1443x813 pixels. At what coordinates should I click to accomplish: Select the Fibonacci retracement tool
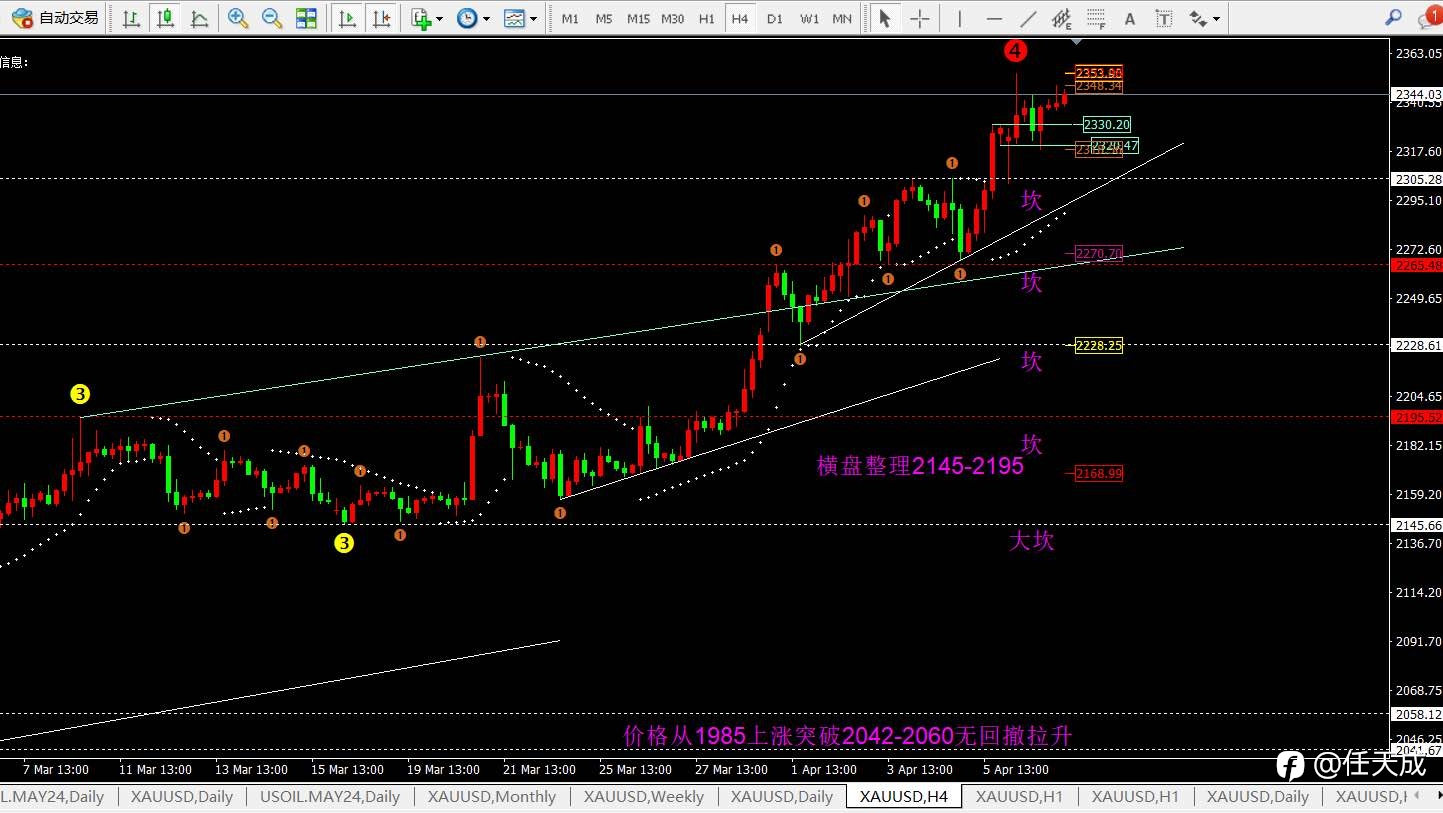[1096, 18]
